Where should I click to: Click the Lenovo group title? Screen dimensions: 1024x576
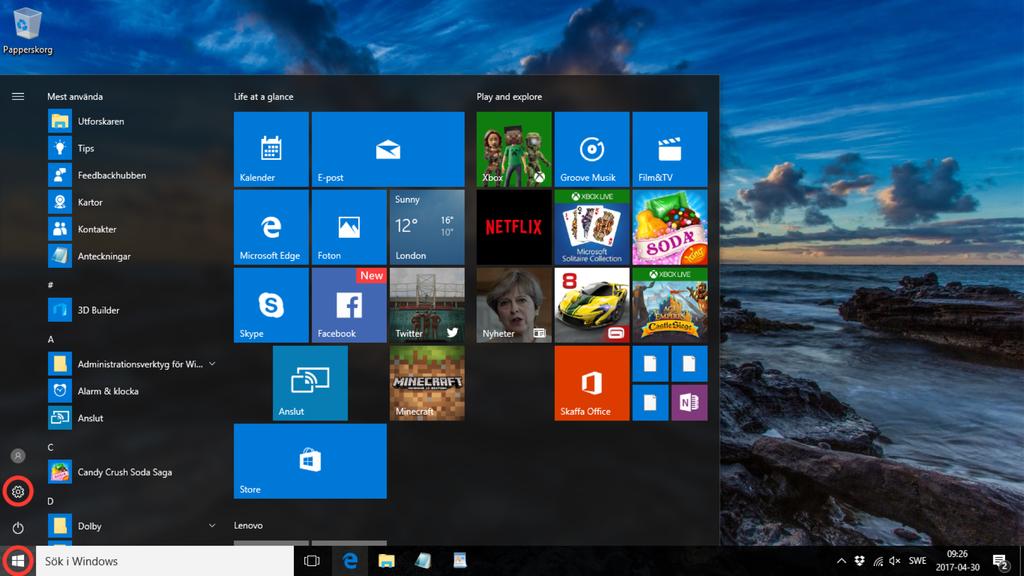(x=248, y=525)
